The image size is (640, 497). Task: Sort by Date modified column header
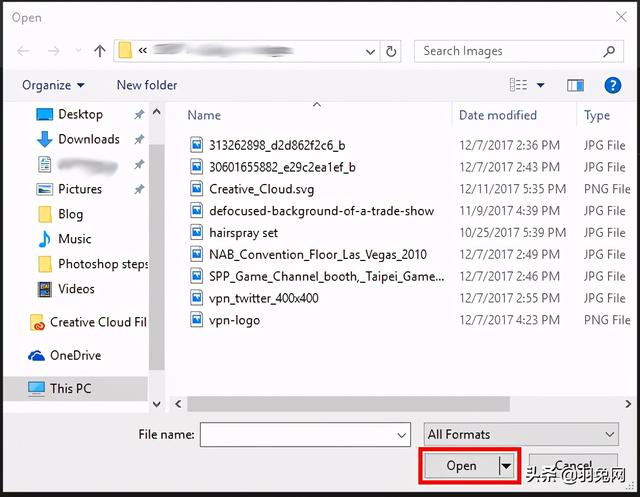pyautogui.click(x=498, y=115)
